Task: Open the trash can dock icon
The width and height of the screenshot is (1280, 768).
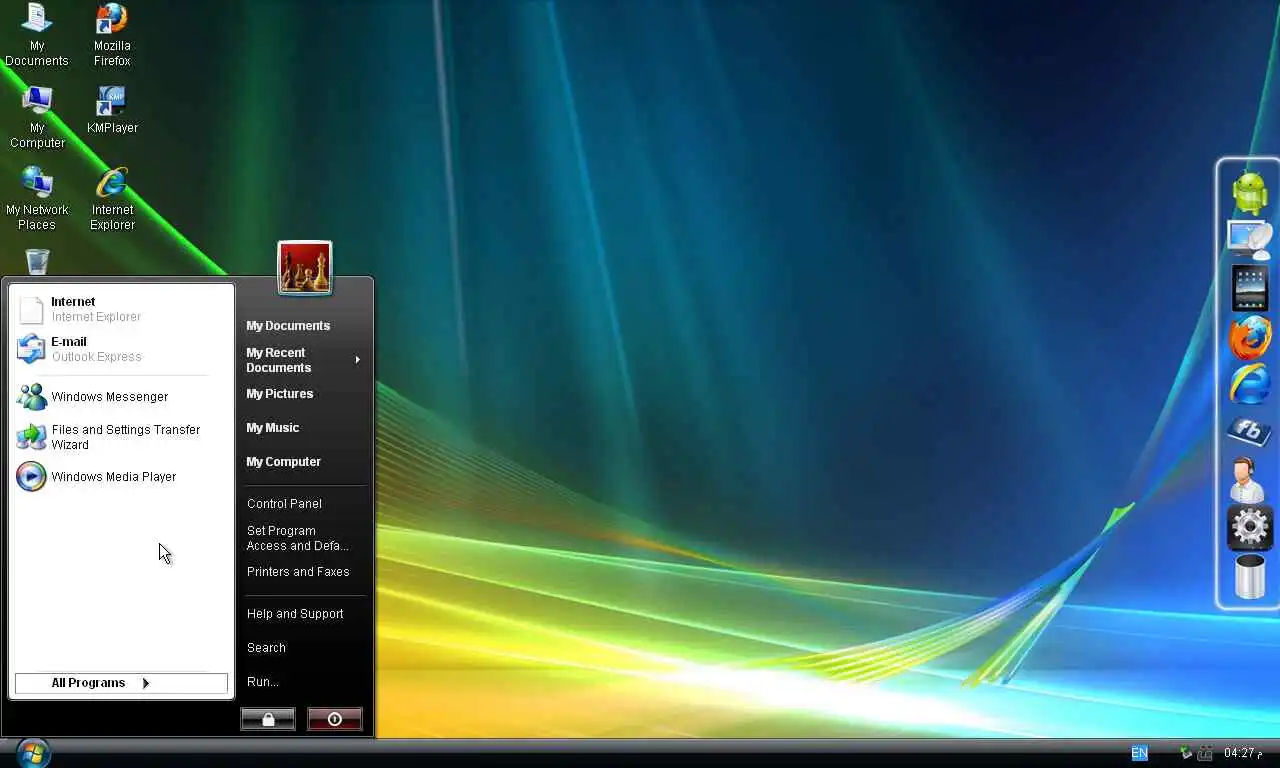Action: click(1250, 576)
